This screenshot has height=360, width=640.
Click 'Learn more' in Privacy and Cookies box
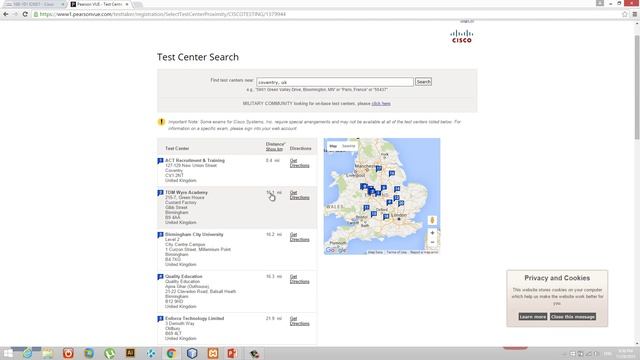pyautogui.click(x=533, y=317)
